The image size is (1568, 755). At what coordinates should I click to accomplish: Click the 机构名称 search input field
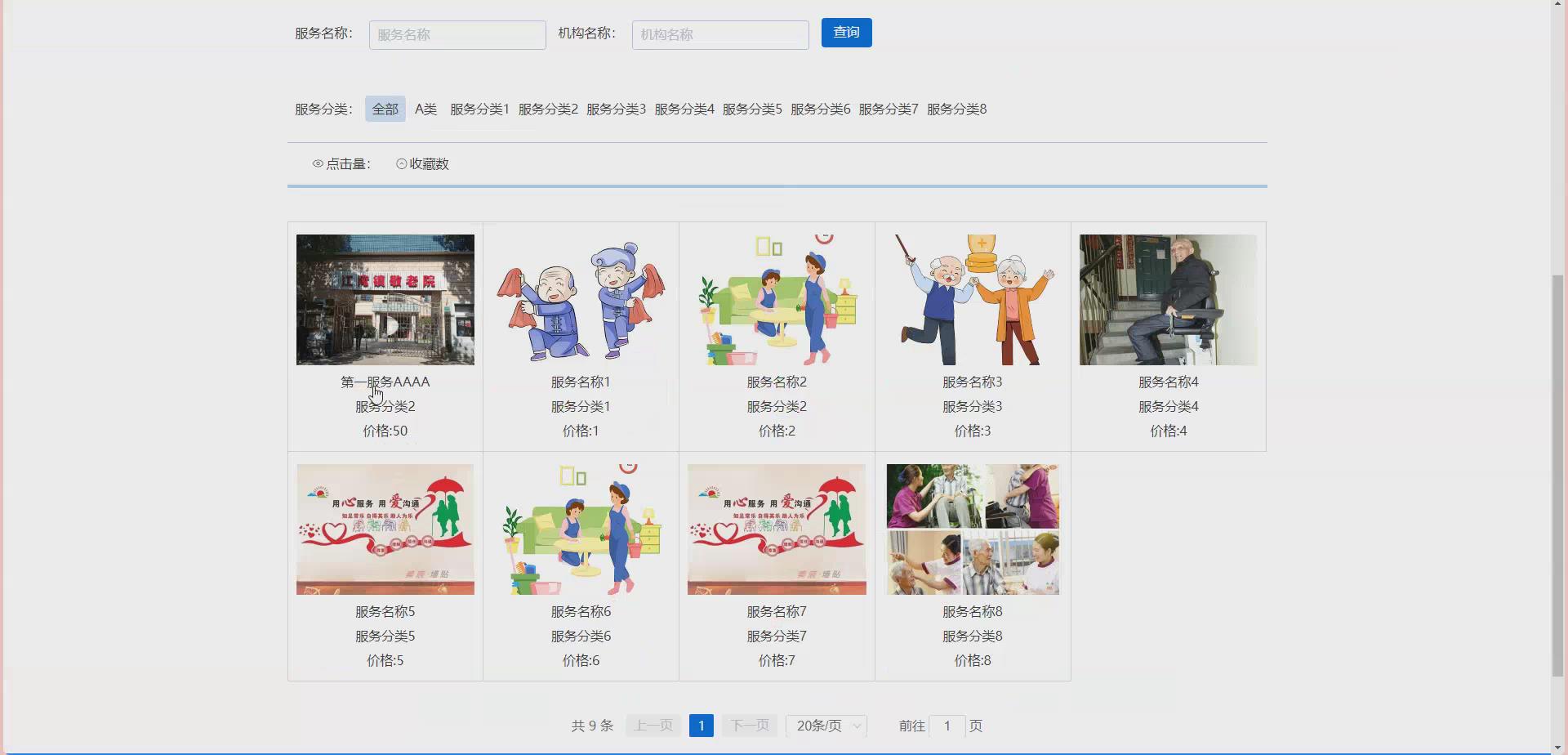click(719, 34)
